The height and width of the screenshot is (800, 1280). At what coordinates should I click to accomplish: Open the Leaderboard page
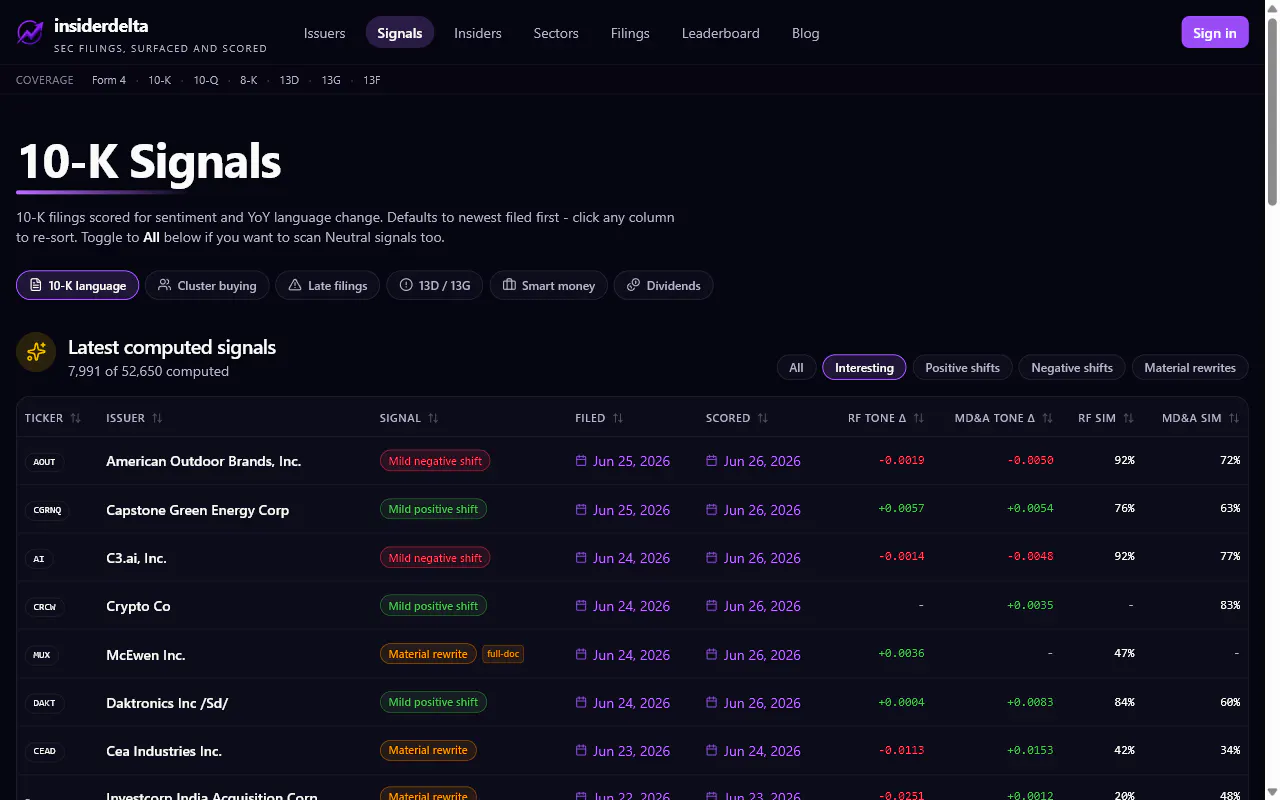[x=721, y=33]
